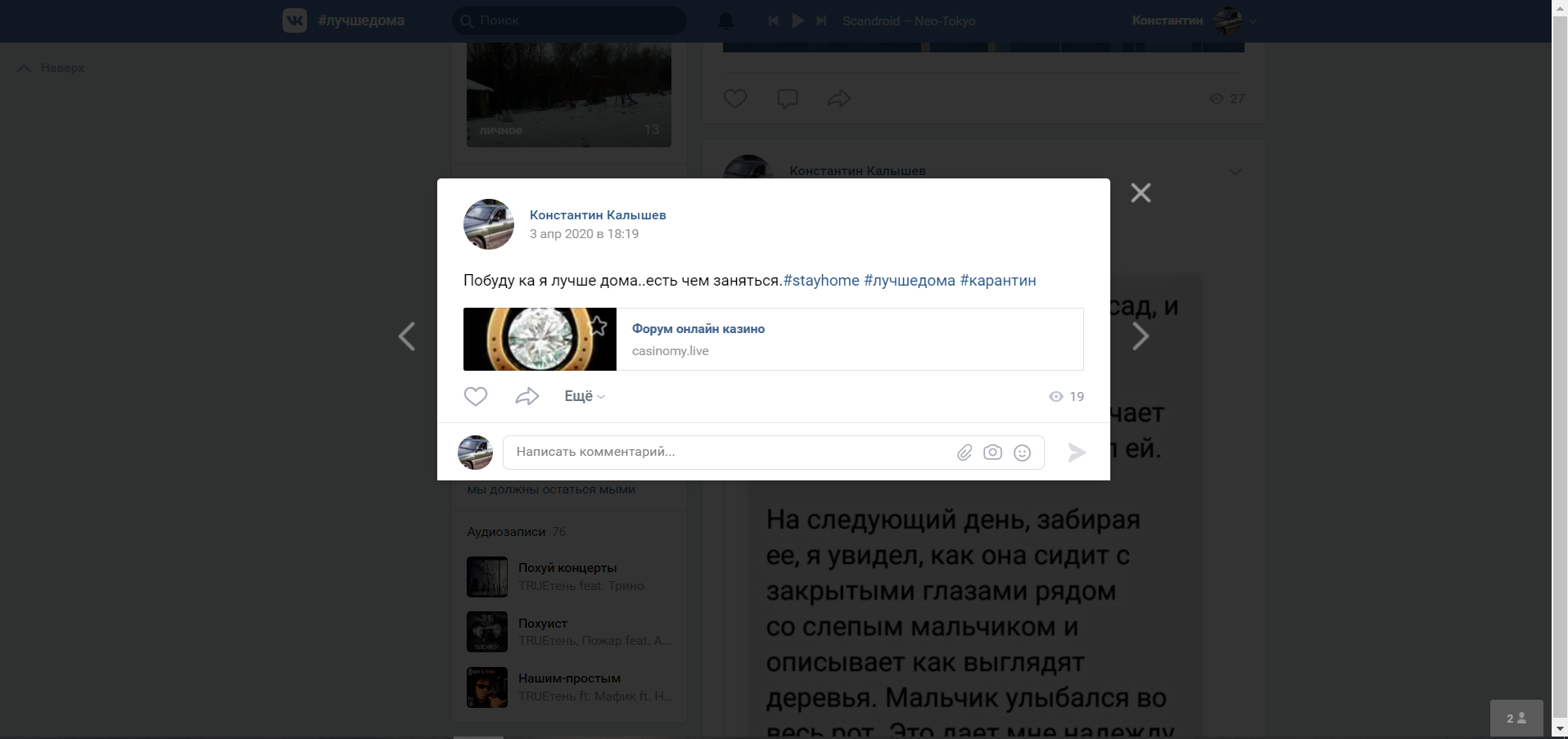Comment on the background post with 27 views
Screen dimensions: 1568x739
point(788,99)
